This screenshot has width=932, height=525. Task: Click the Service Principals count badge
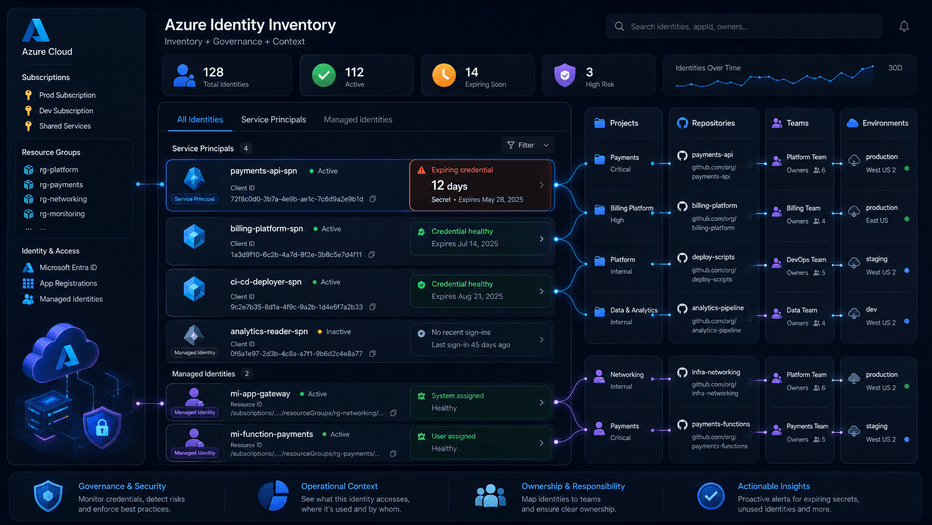tap(246, 149)
